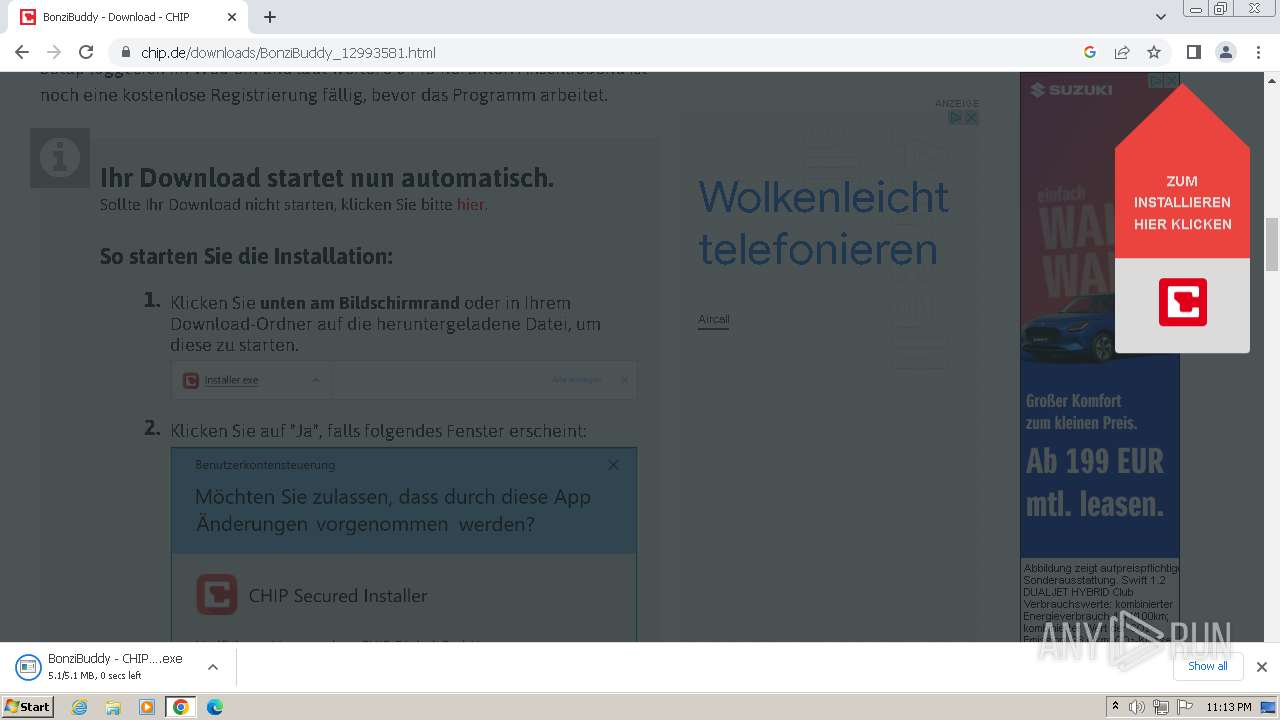Click the taskbar clock showing 11:13 PM

pyautogui.click(x=1229, y=707)
